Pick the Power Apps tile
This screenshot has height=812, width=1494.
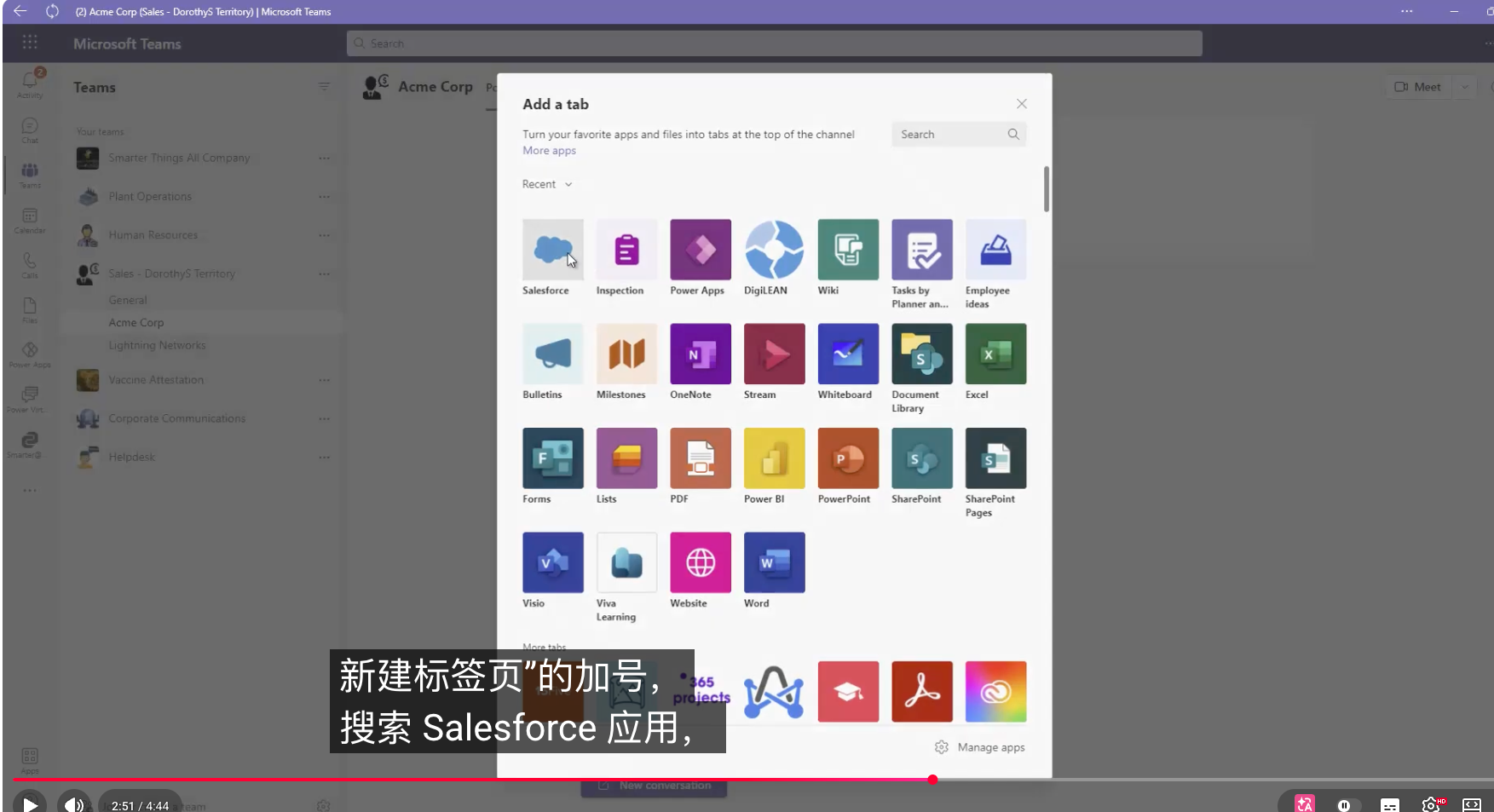point(701,250)
